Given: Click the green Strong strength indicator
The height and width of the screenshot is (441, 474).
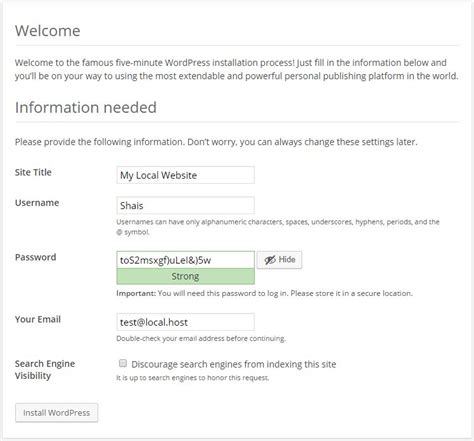Looking at the screenshot, I should click(x=185, y=276).
